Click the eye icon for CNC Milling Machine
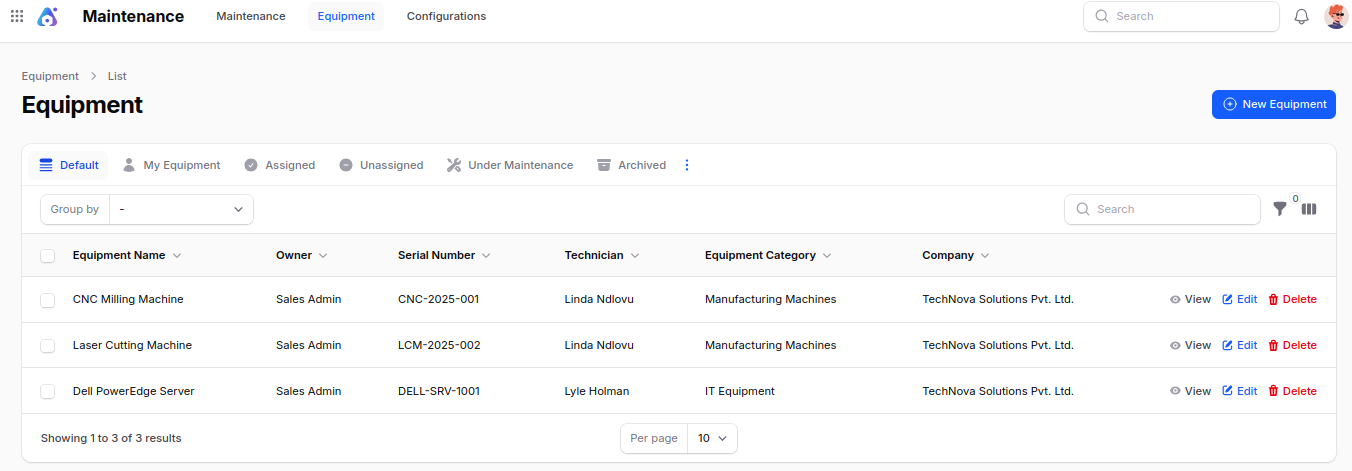Image resolution: width=1352 pixels, height=471 pixels. click(1175, 299)
